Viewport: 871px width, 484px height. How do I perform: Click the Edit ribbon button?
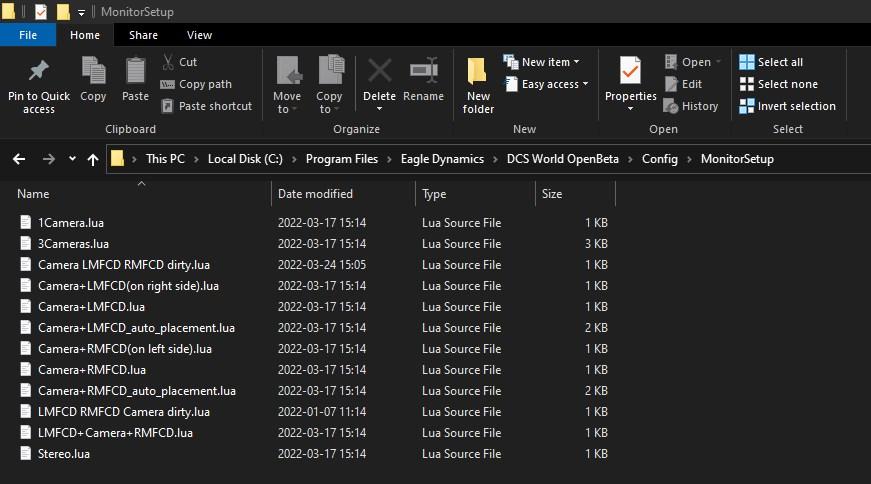(684, 84)
